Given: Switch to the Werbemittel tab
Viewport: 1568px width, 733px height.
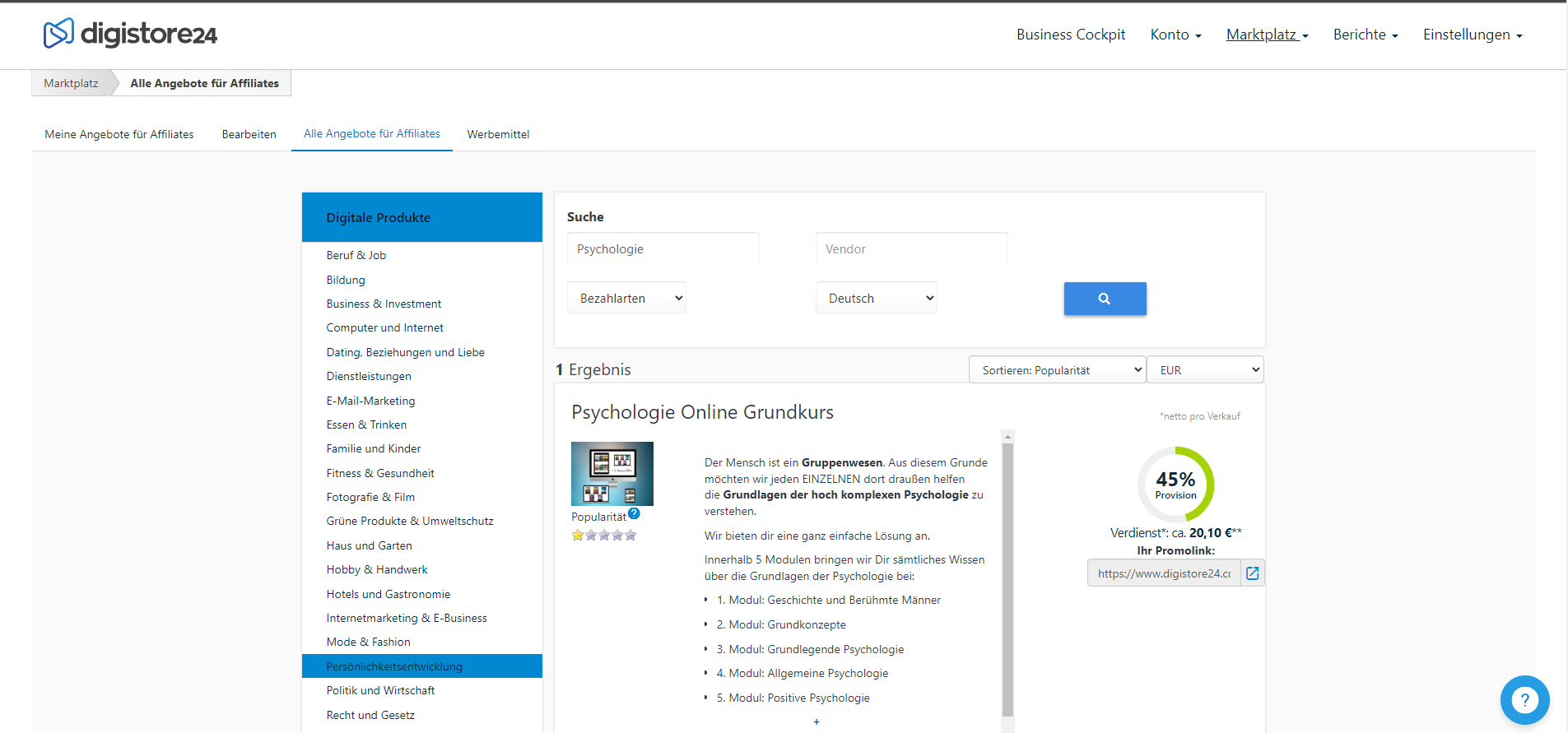Looking at the screenshot, I should [498, 134].
